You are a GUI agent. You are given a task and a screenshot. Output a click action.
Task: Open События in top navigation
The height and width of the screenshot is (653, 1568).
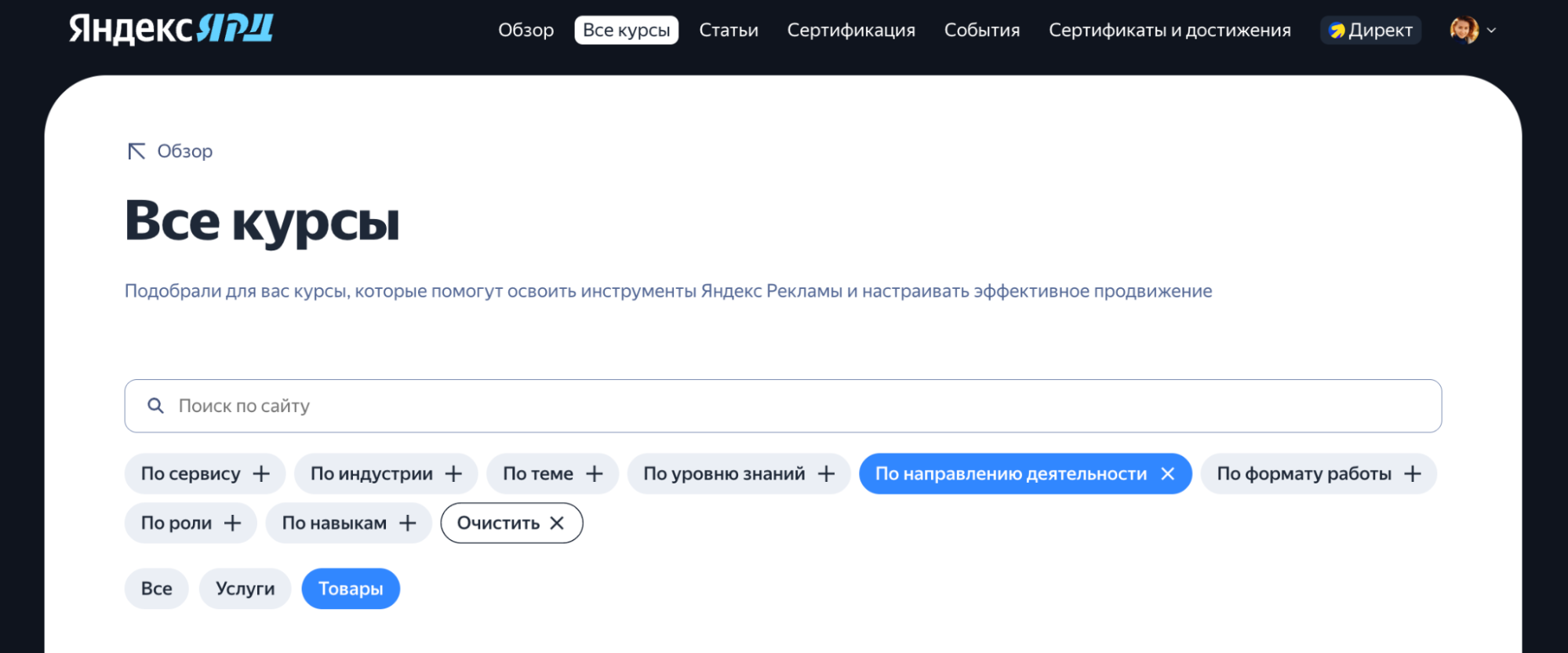click(982, 31)
